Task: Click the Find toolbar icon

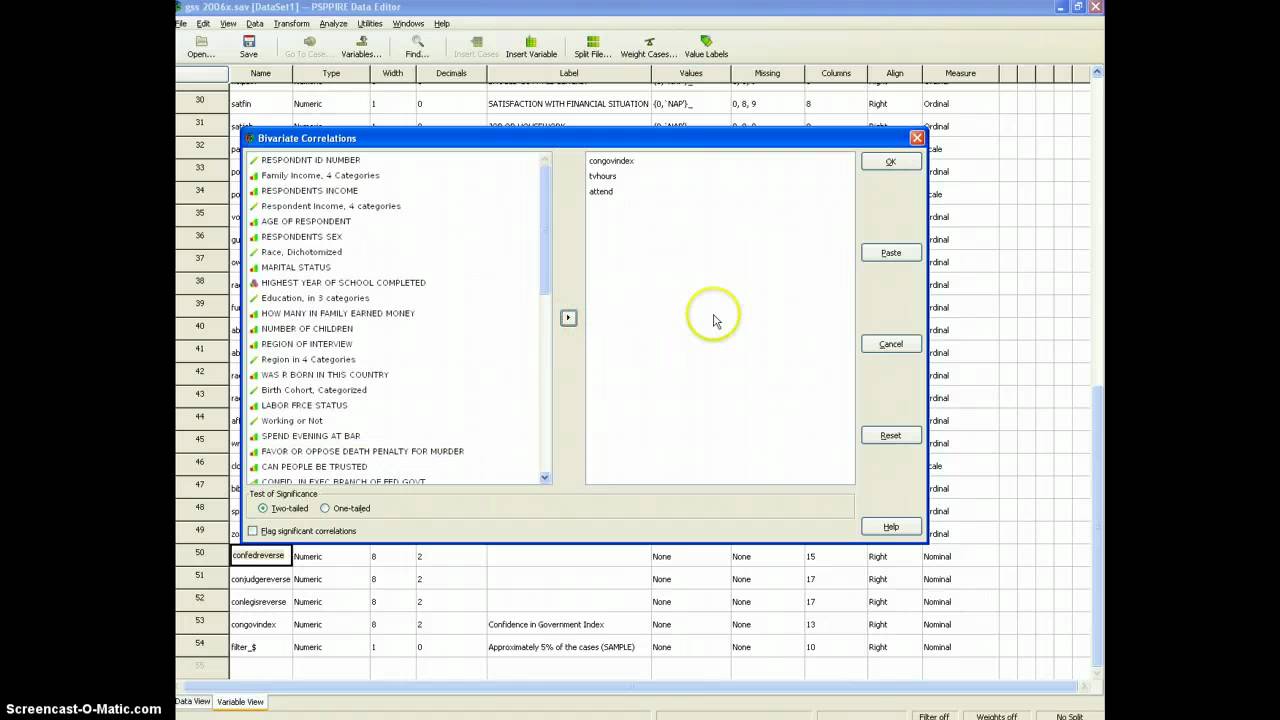Action: tap(417, 47)
